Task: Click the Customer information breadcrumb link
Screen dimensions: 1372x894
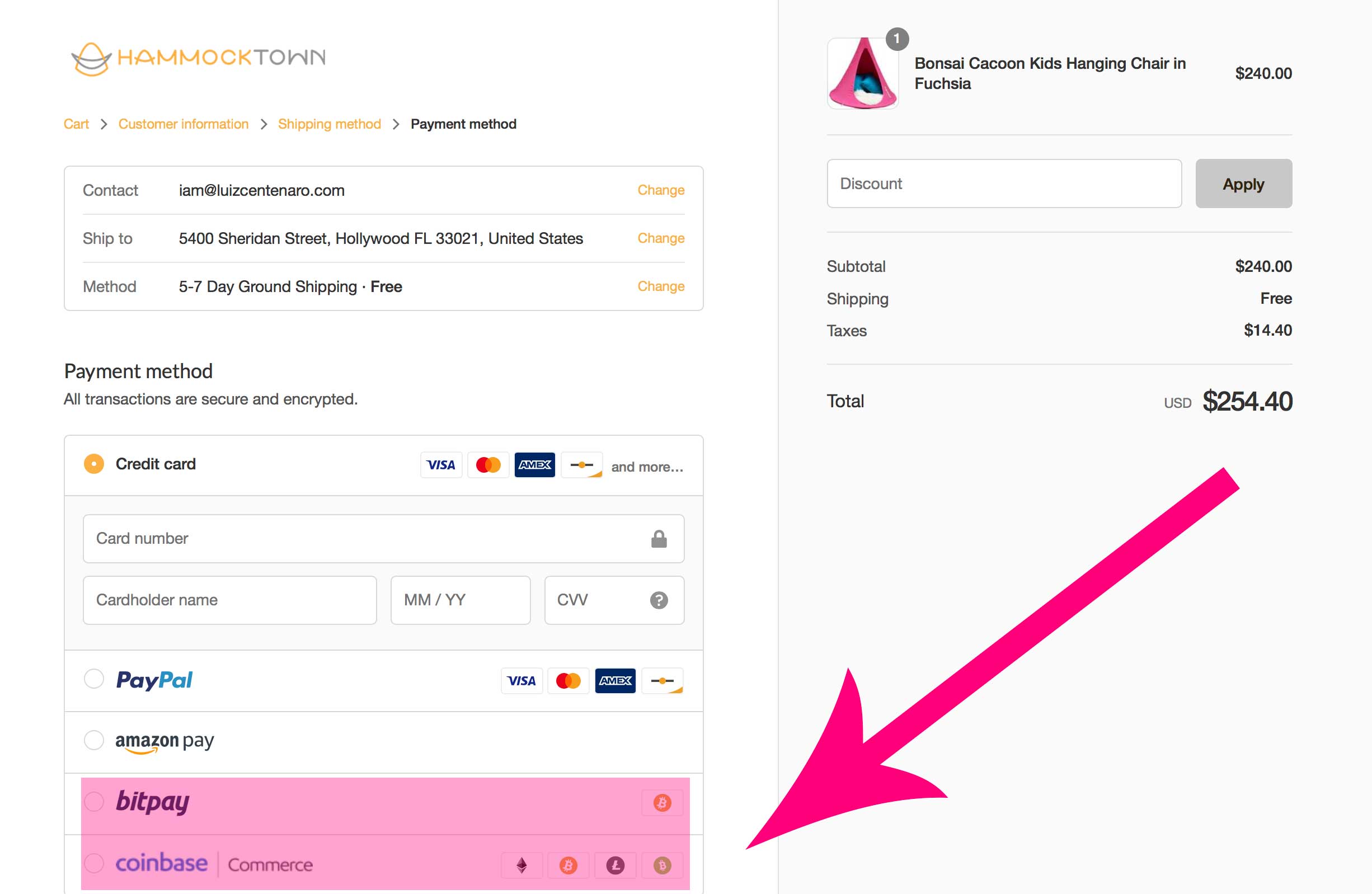Action: (183, 124)
